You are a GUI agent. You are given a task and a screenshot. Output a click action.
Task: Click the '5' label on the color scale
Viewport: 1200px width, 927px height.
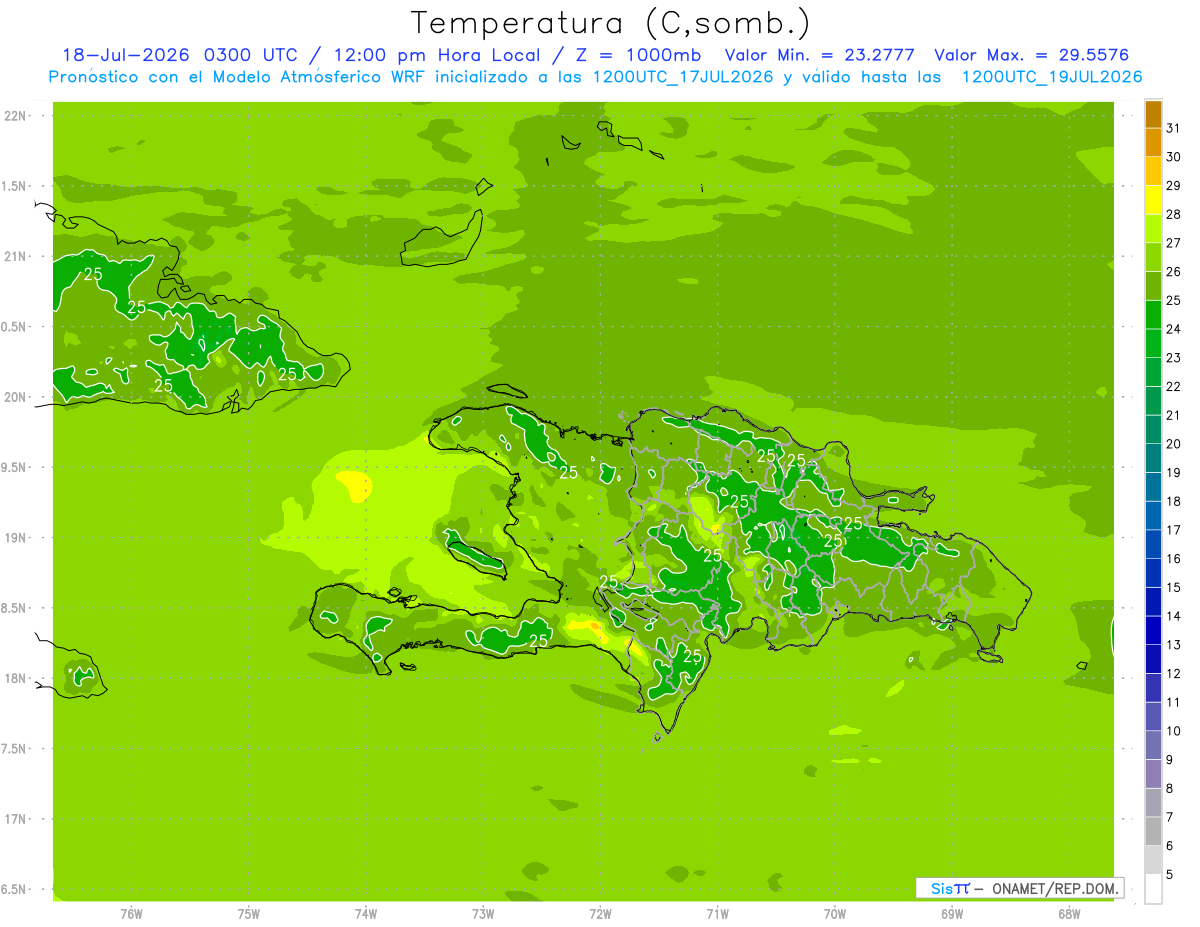coord(1169,875)
